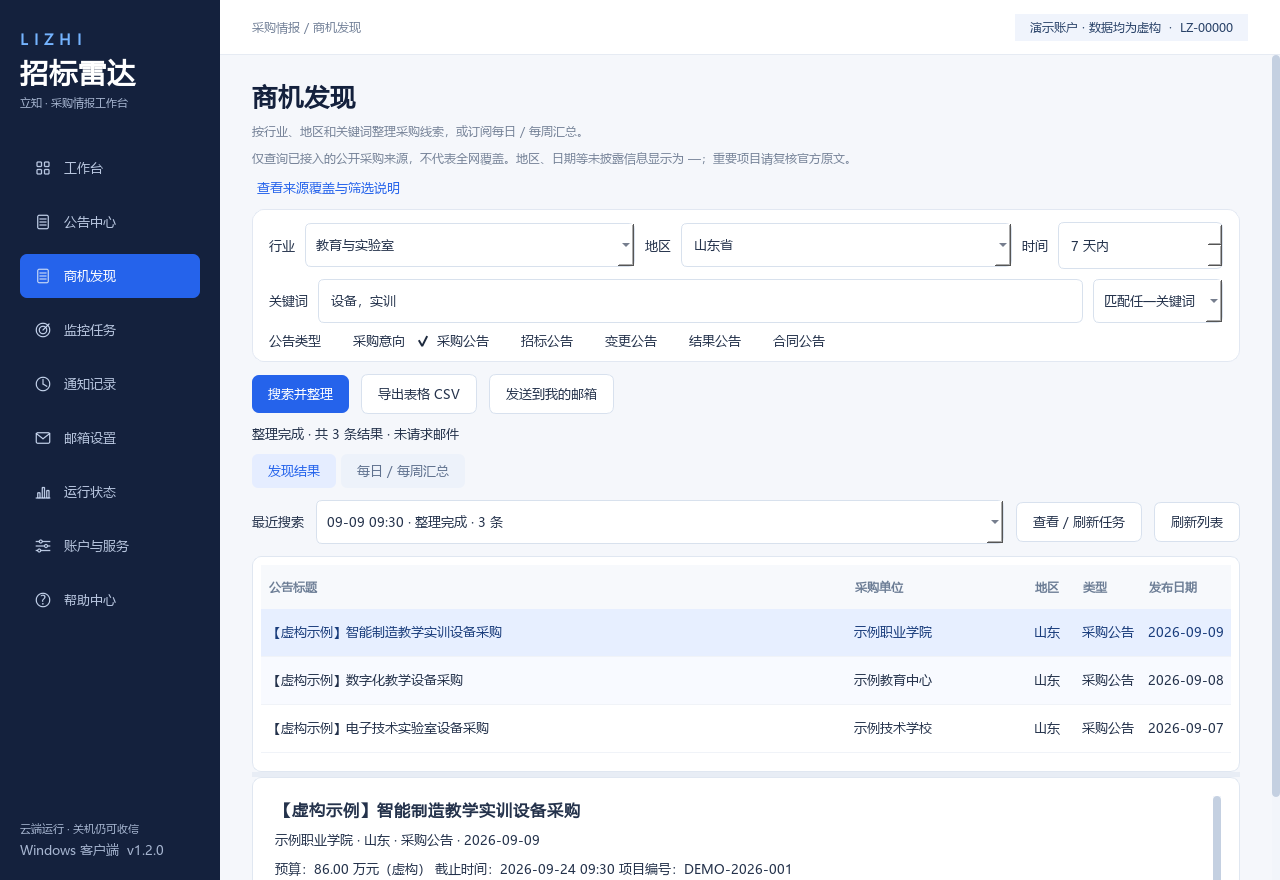Image resolution: width=1280 pixels, height=880 pixels.
Task: Uncheck the 采购公告 announcement type
Action: 453,341
